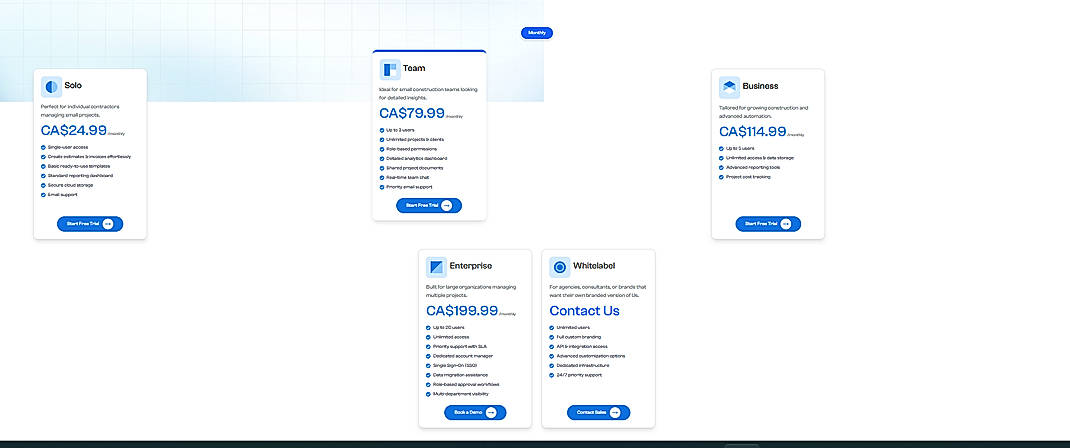The image size is (1070, 448).
Task: Click arrow circle in Solo Start Free Trial
Action: (108, 224)
